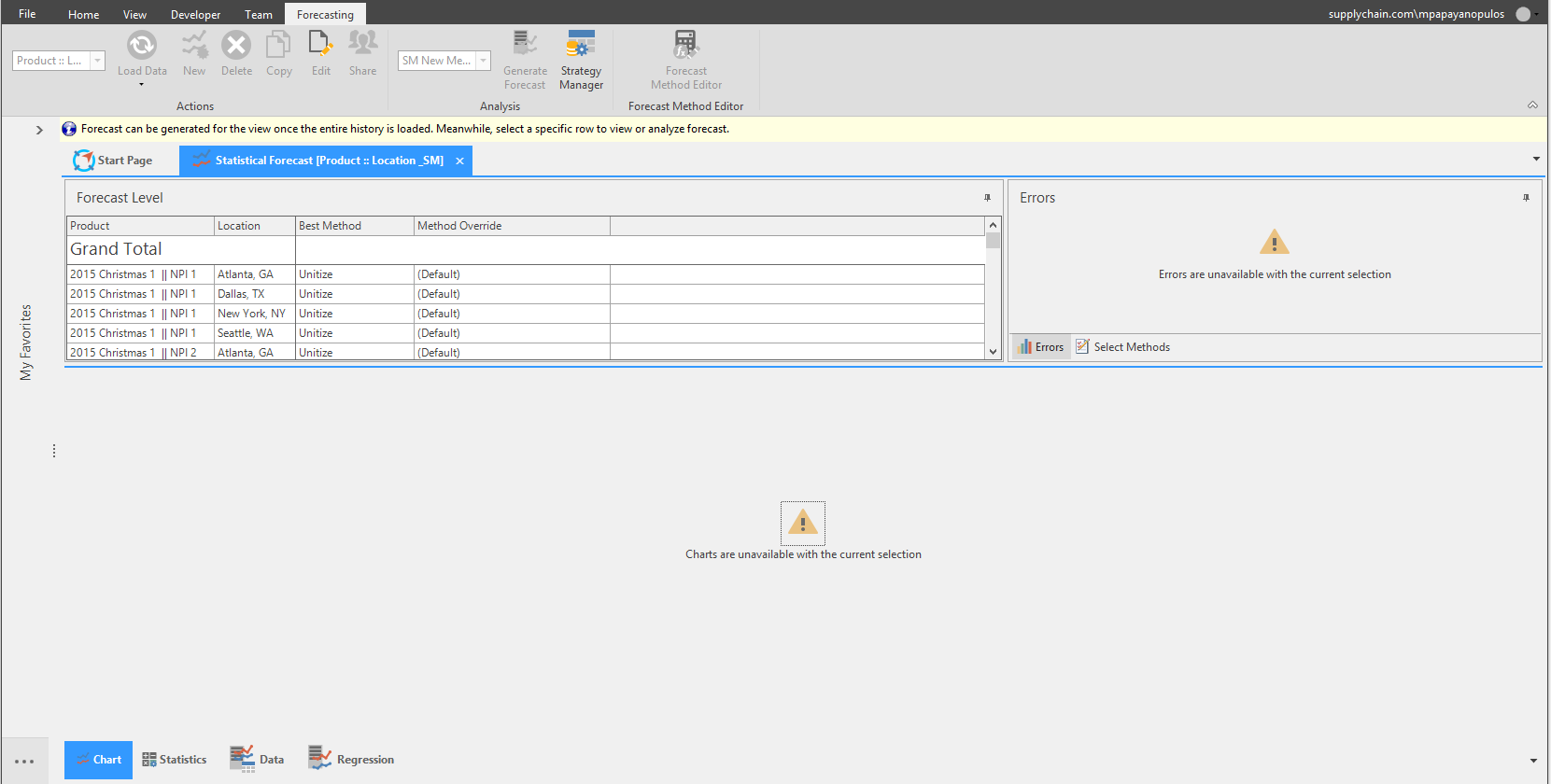Switch to the Regression view tab
Image resolution: width=1551 pixels, height=784 pixels.
[351, 760]
